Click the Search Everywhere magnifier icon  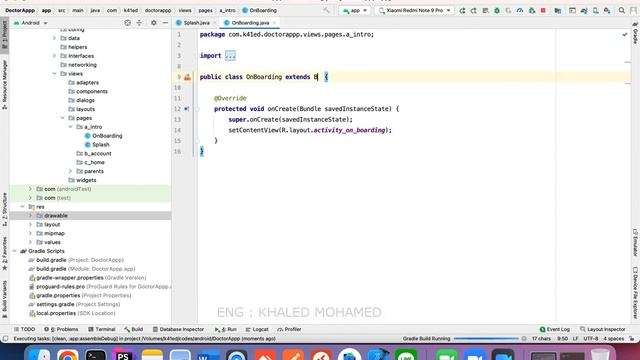621,11
